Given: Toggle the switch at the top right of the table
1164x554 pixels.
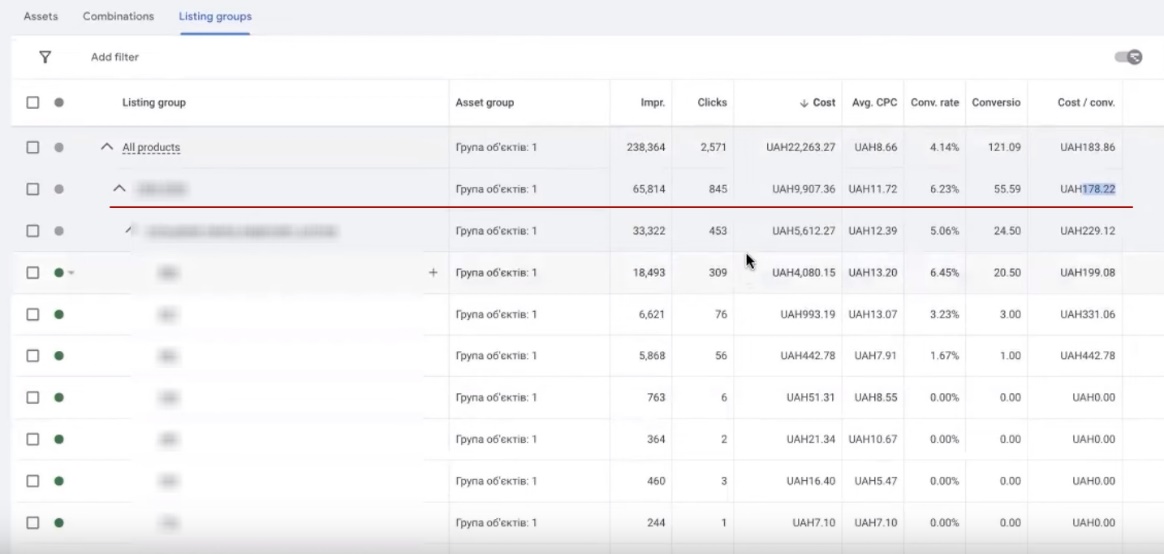Looking at the screenshot, I should [x=1129, y=58].
